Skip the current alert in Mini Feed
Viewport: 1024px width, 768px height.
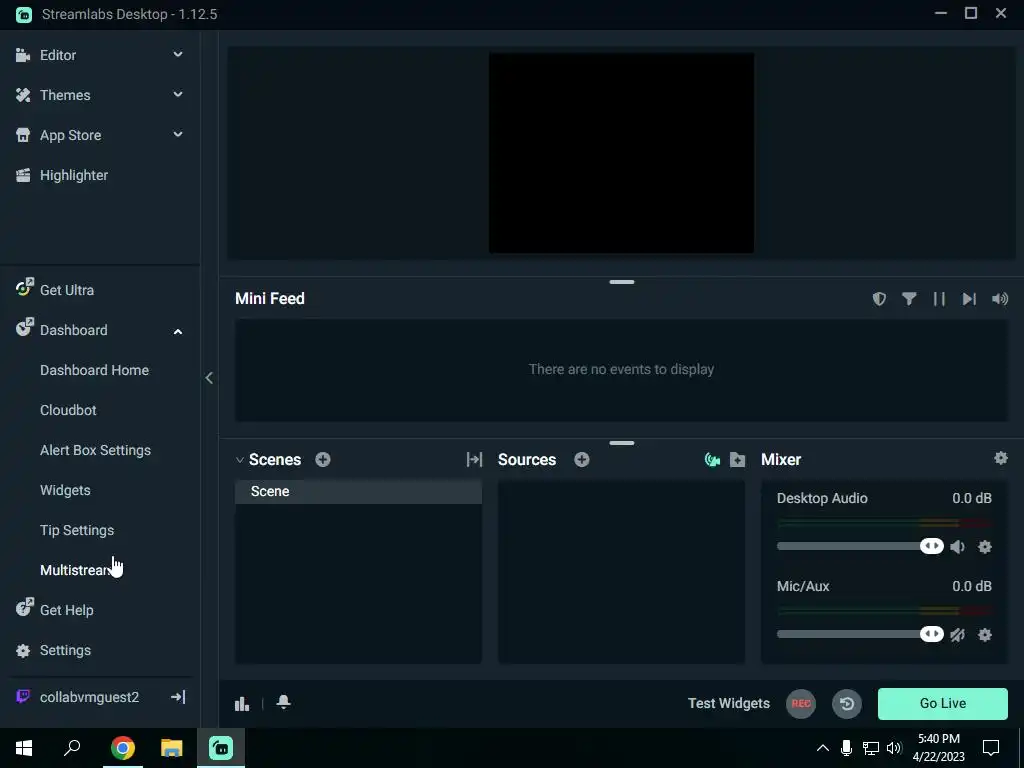pos(969,298)
